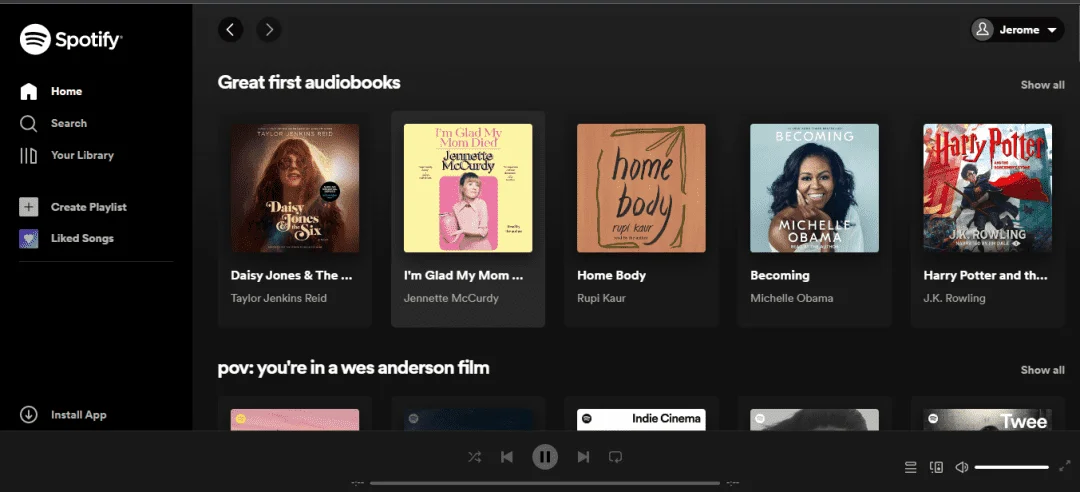Click the Create Playlist plus icon
The width and height of the screenshot is (1080, 492).
click(28, 207)
